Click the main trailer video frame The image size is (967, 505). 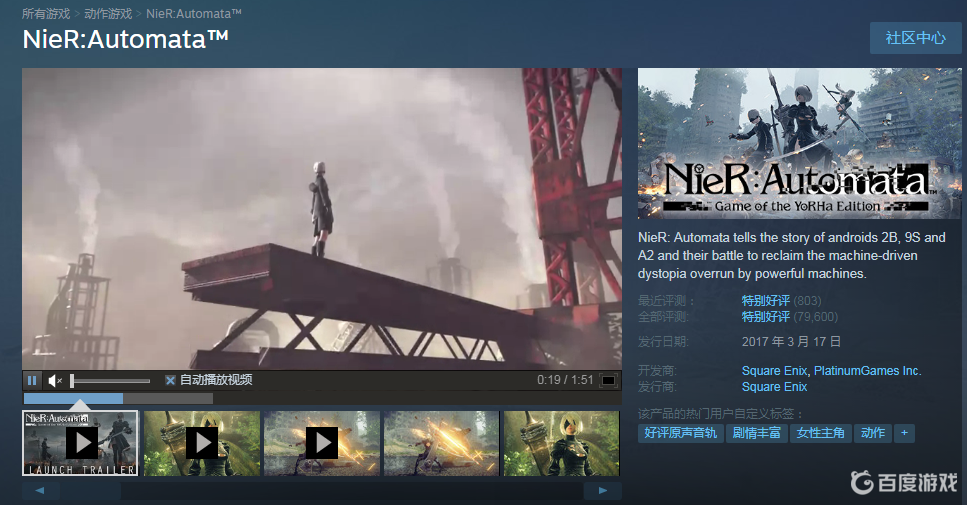coord(321,219)
